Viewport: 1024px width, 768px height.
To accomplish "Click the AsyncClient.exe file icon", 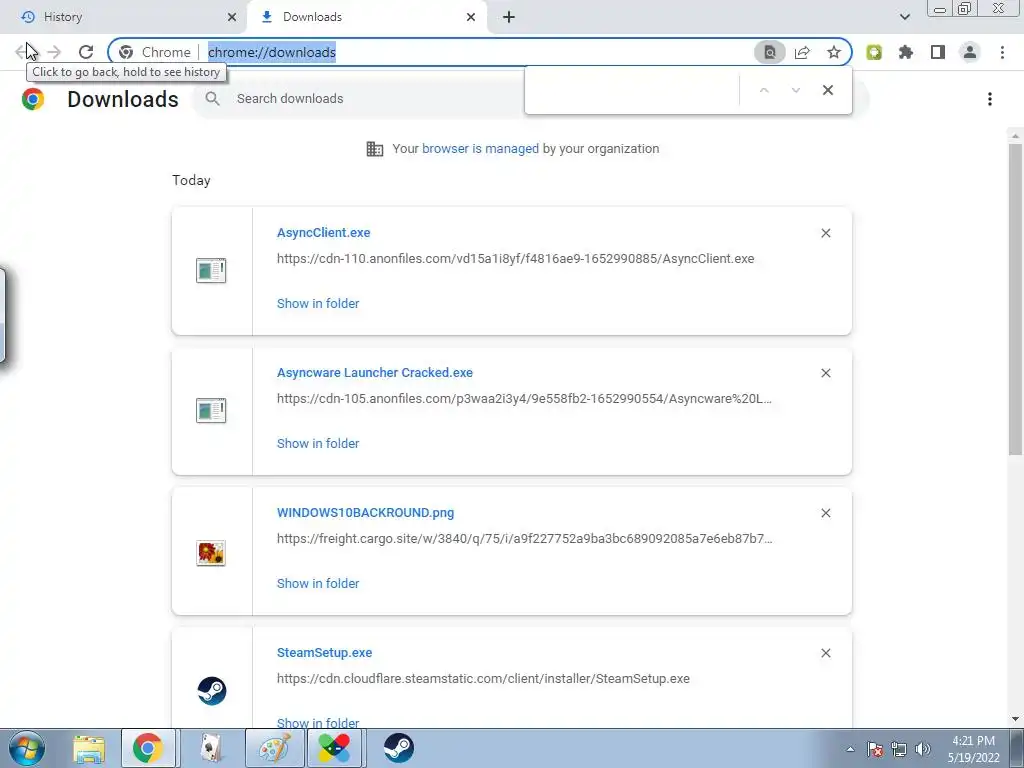I will point(211,270).
